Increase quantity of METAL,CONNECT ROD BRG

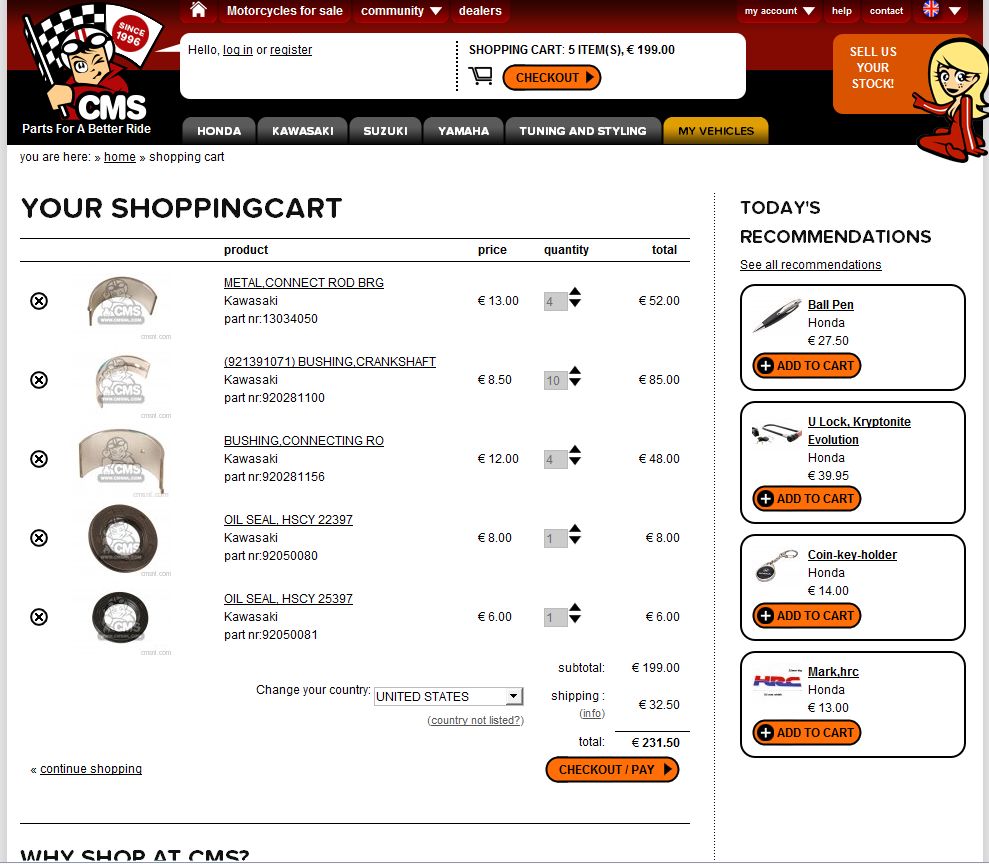575,292
